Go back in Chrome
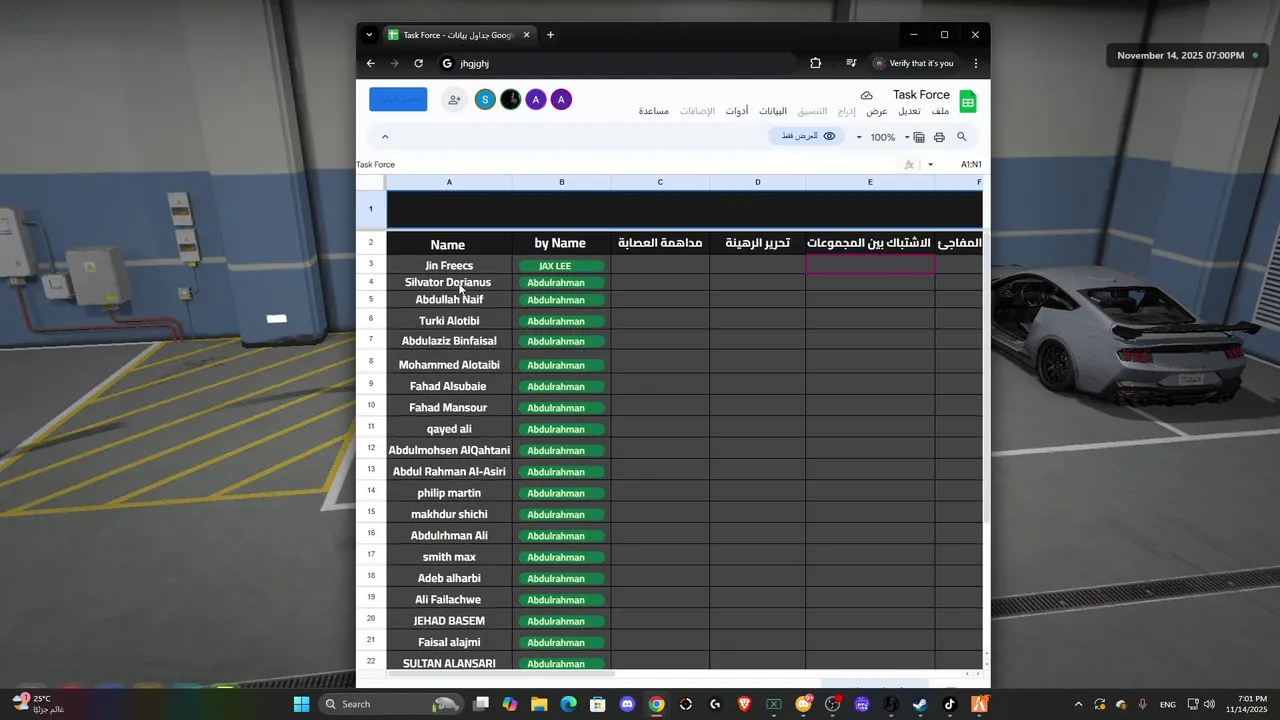This screenshot has height=720, width=1280. point(370,63)
